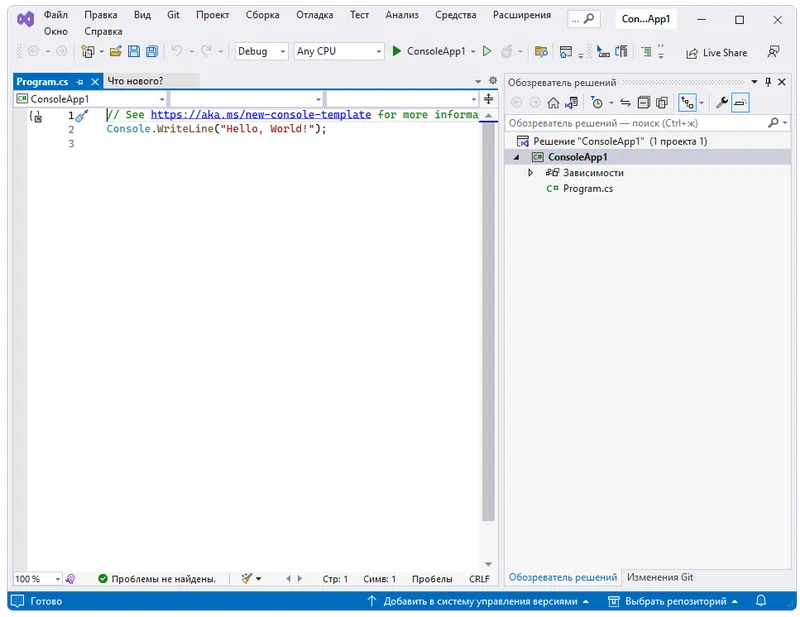Viewport: 800px width, 617px height.
Task: Expand the Зависимости tree node
Action: pos(531,173)
